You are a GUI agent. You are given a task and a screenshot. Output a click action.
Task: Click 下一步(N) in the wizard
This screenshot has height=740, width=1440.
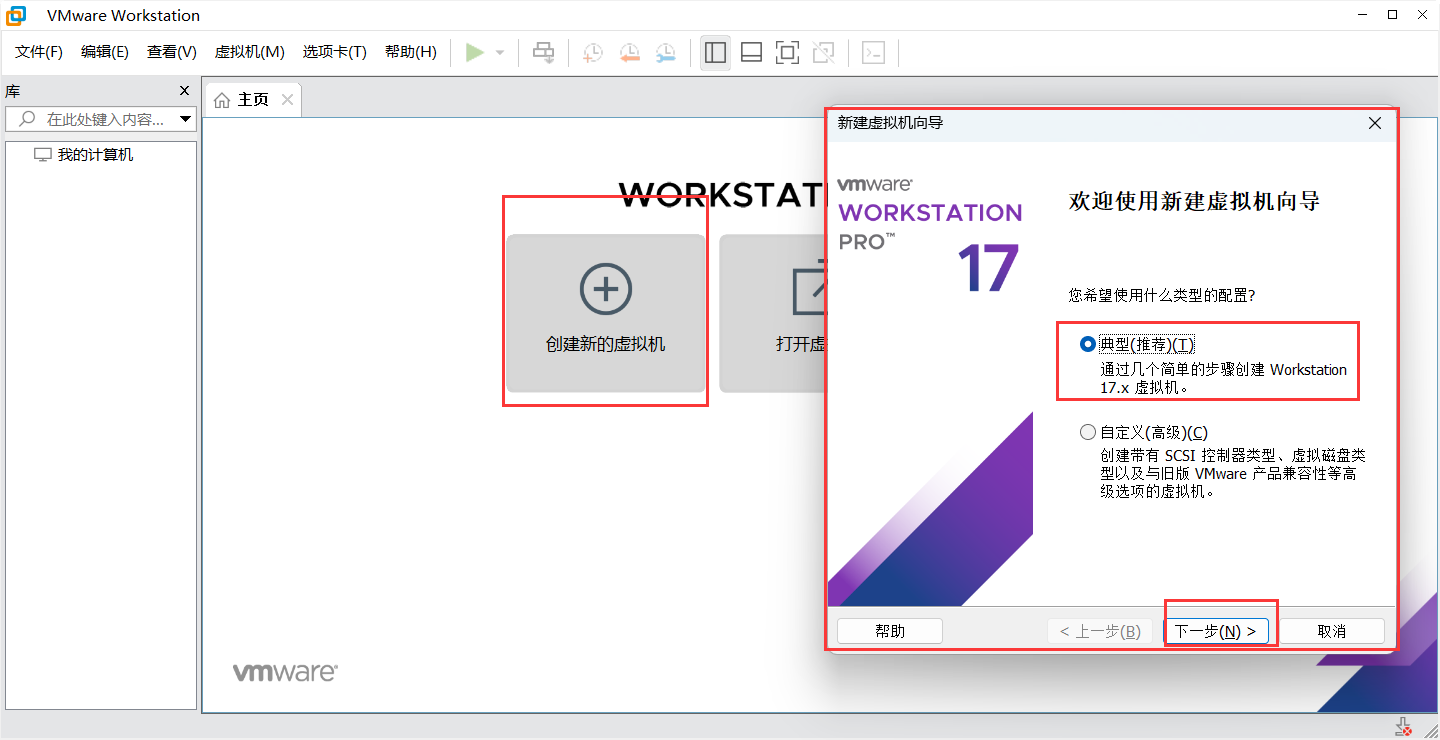pyautogui.click(x=1216, y=631)
